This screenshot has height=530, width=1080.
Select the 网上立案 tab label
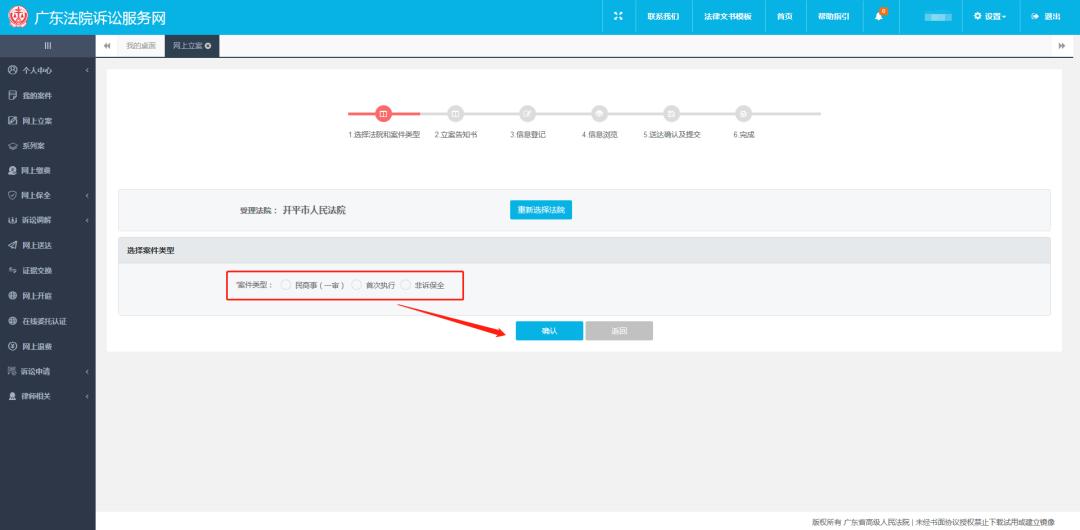(x=187, y=45)
